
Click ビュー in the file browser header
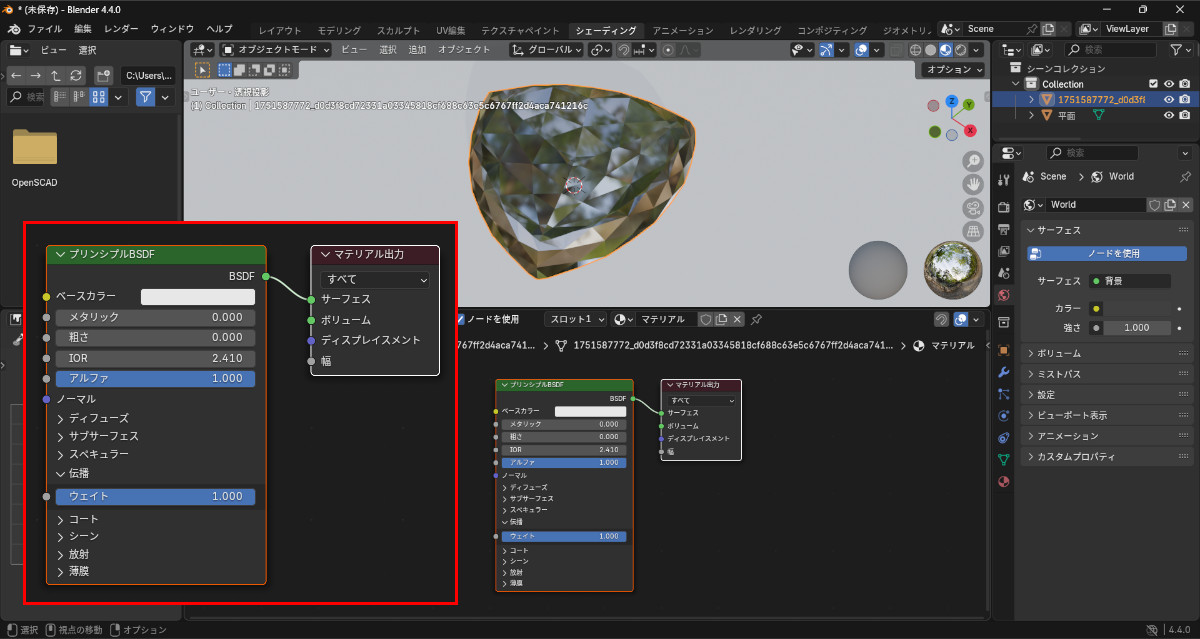pos(53,49)
